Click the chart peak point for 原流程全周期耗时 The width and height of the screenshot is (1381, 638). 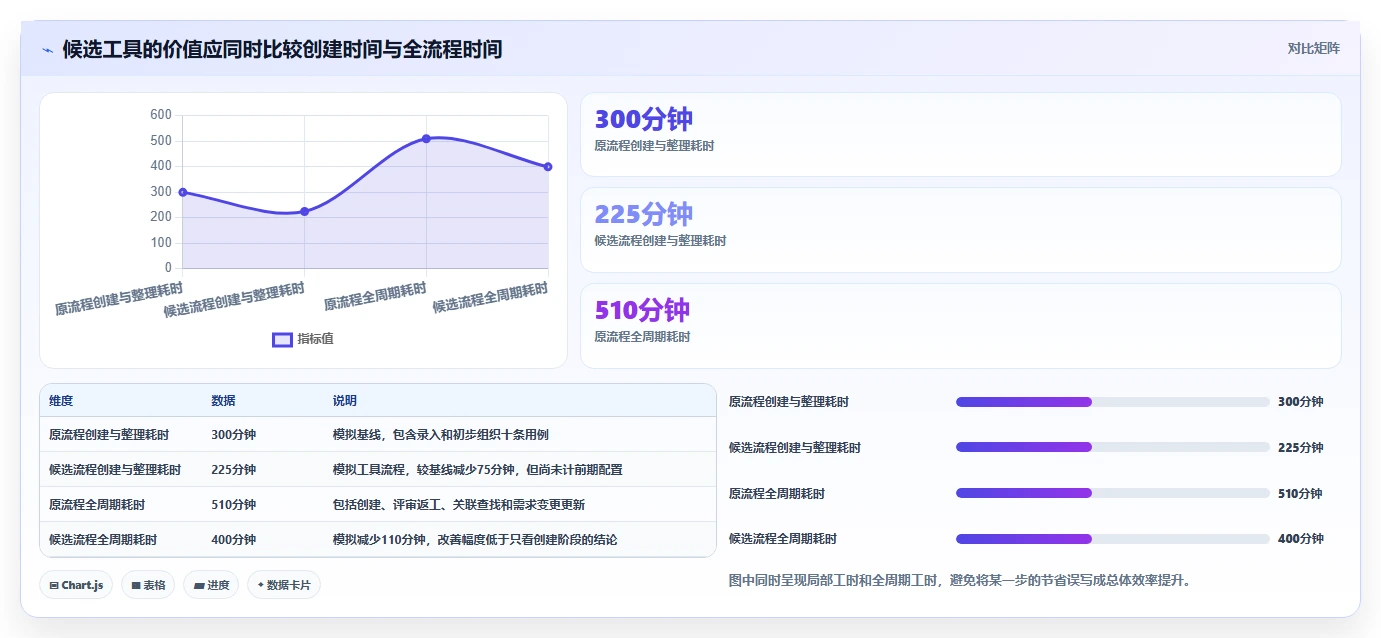(x=426, y=138)
